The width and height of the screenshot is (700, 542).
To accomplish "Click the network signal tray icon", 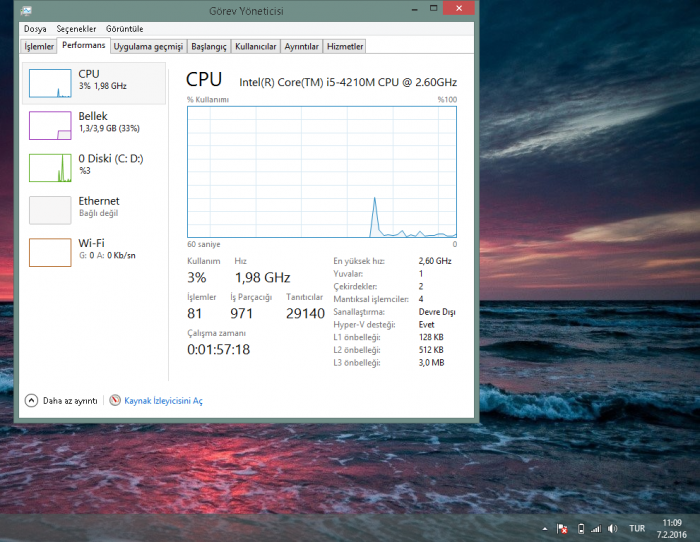I will 596,528.
